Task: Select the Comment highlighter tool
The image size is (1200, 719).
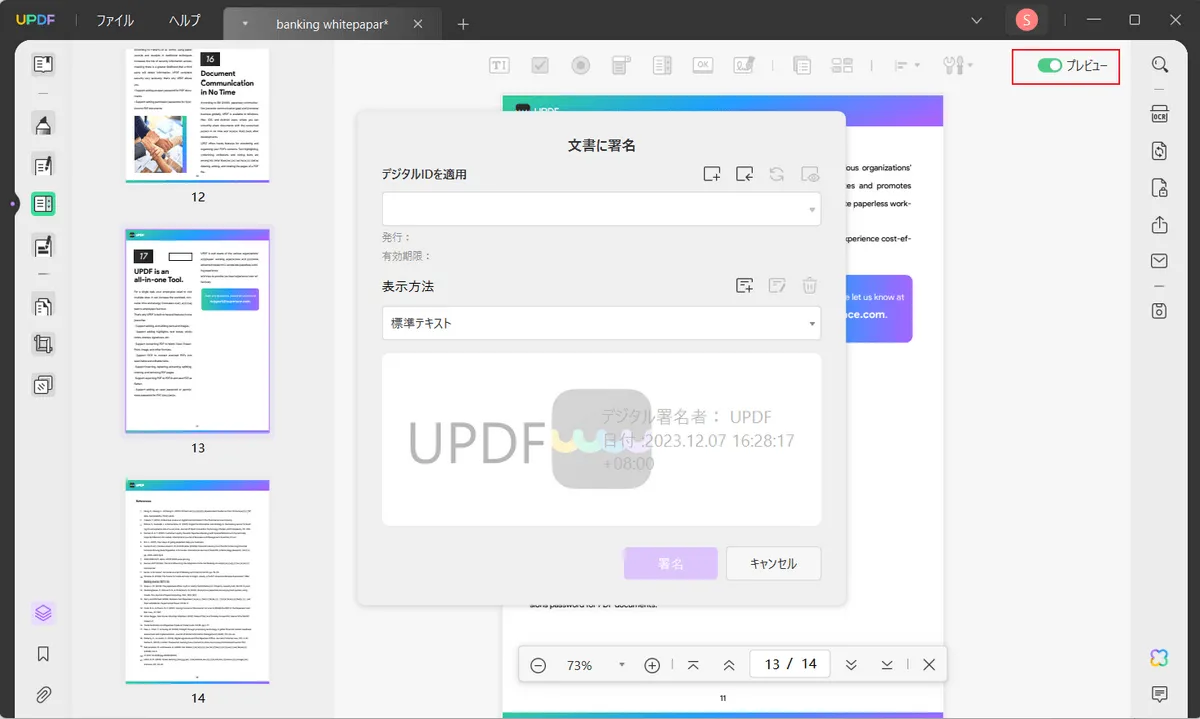Action: (x=43, y=124)
